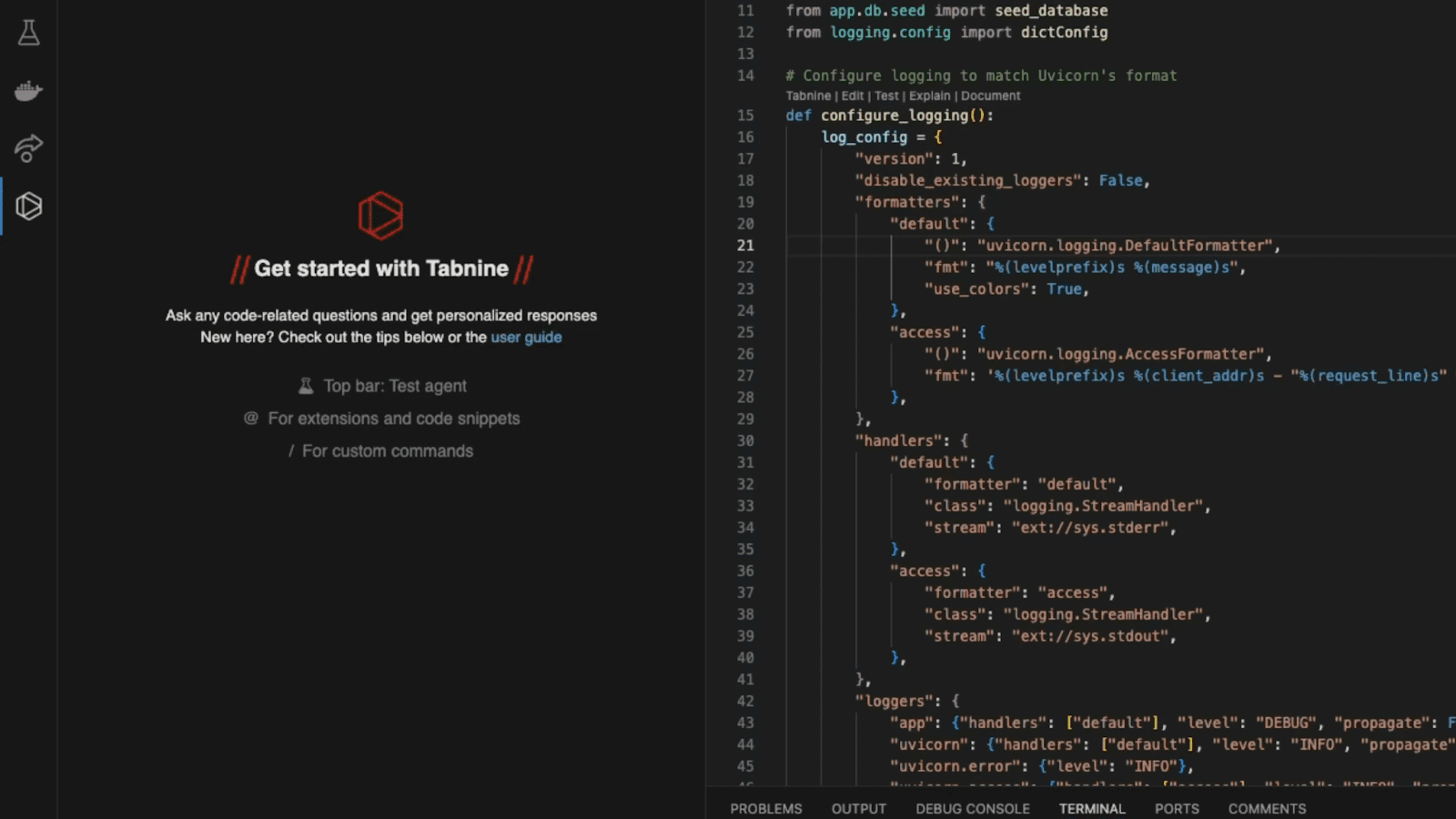Click the flask icon beside Test agent tip

[306, 386]
